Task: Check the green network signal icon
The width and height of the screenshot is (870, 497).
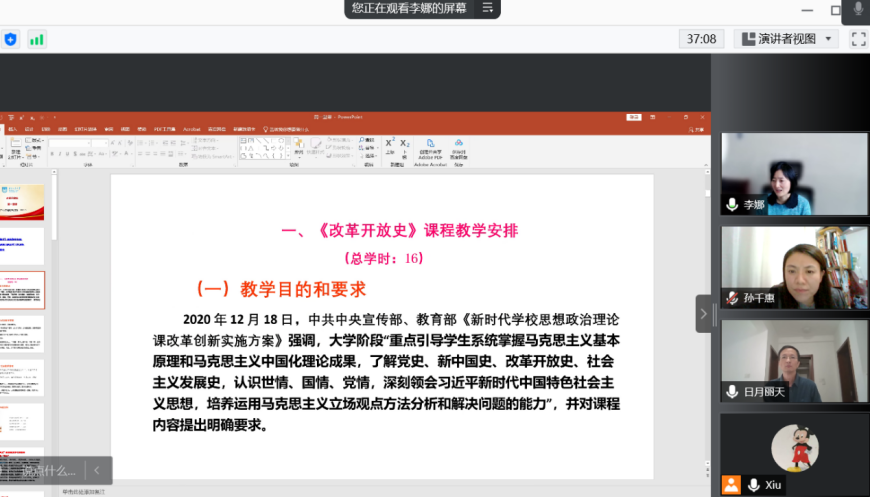Action: 37,39
